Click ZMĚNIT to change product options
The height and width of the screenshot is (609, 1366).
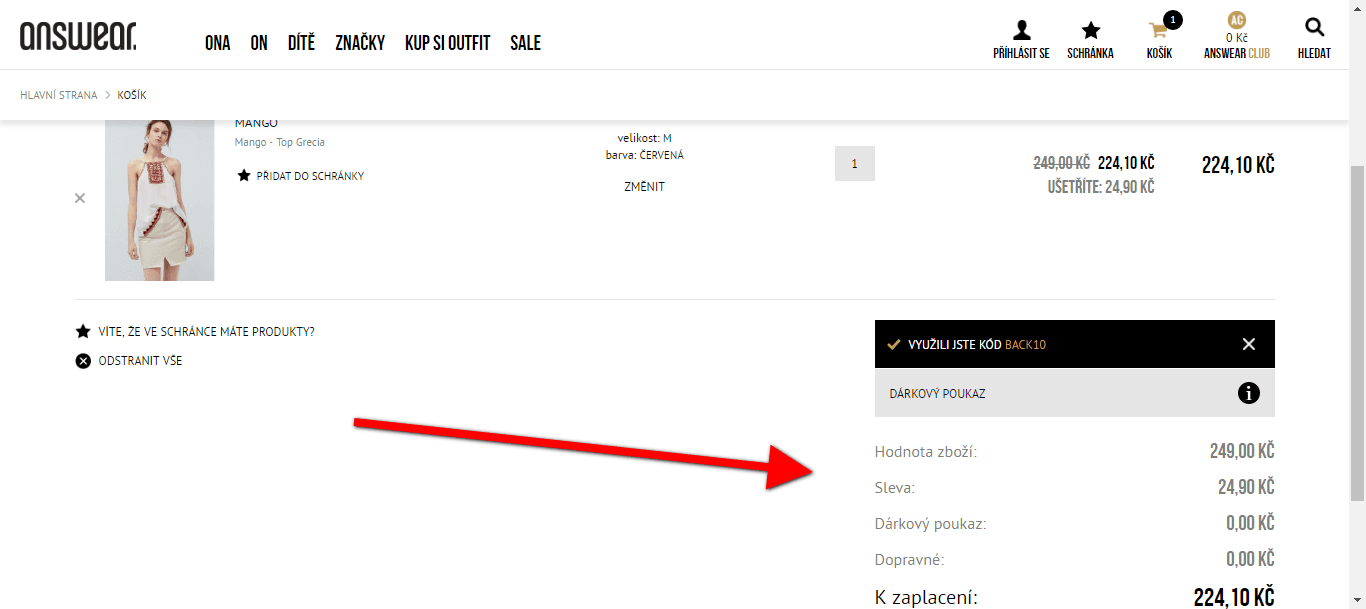coord(644,187)
